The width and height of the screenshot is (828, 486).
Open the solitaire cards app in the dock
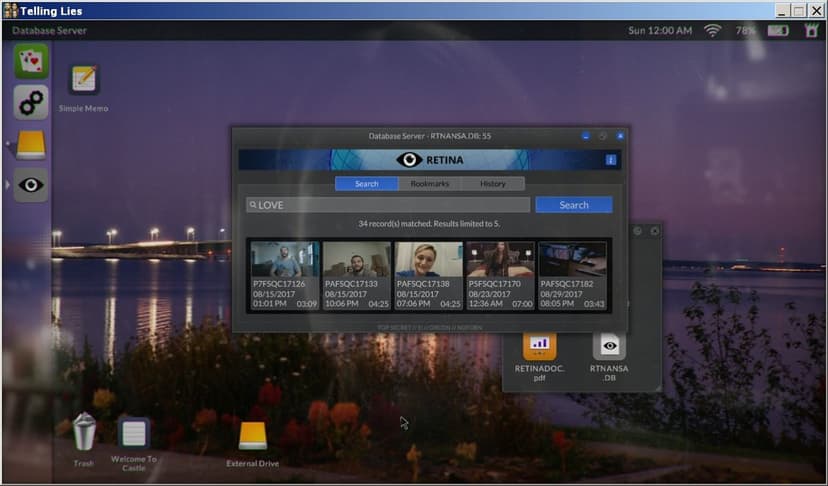[31, 61]
